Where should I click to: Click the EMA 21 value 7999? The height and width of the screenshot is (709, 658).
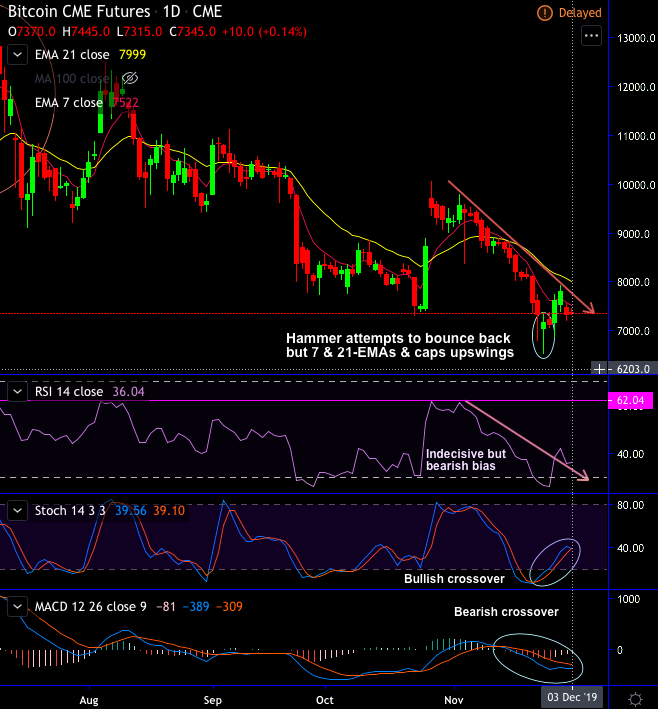(133, 55)
